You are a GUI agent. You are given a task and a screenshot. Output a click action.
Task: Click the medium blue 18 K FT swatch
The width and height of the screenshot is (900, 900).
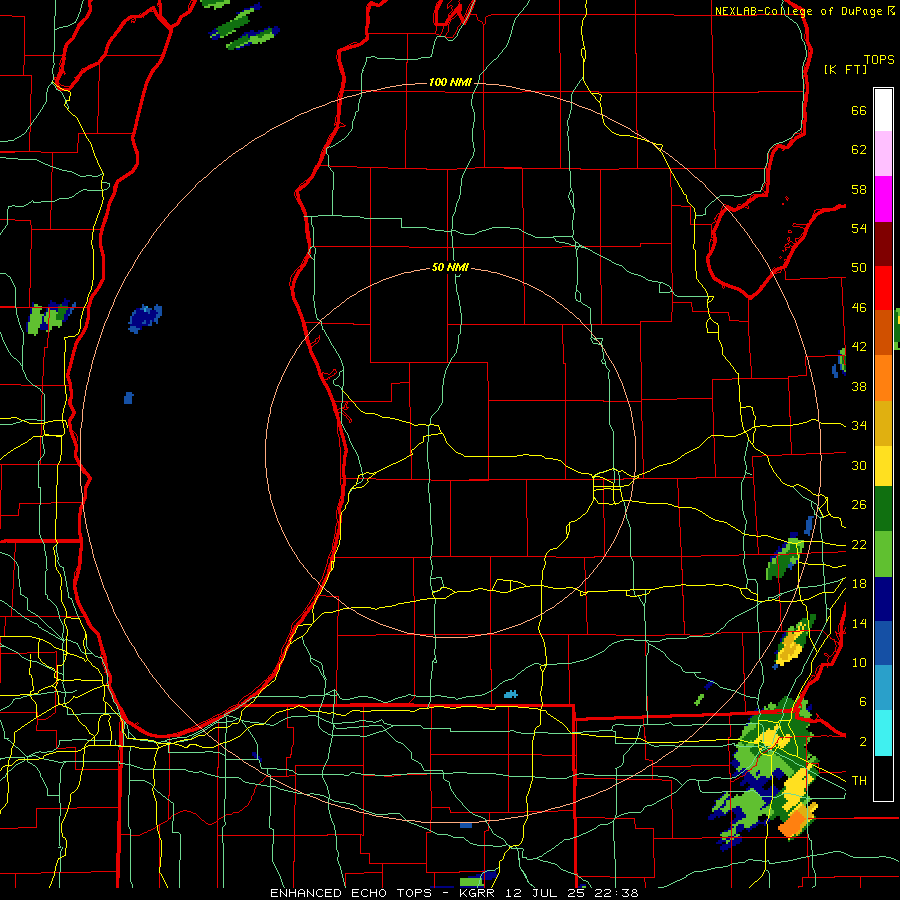pyautogui.click(x=883, y=643)
